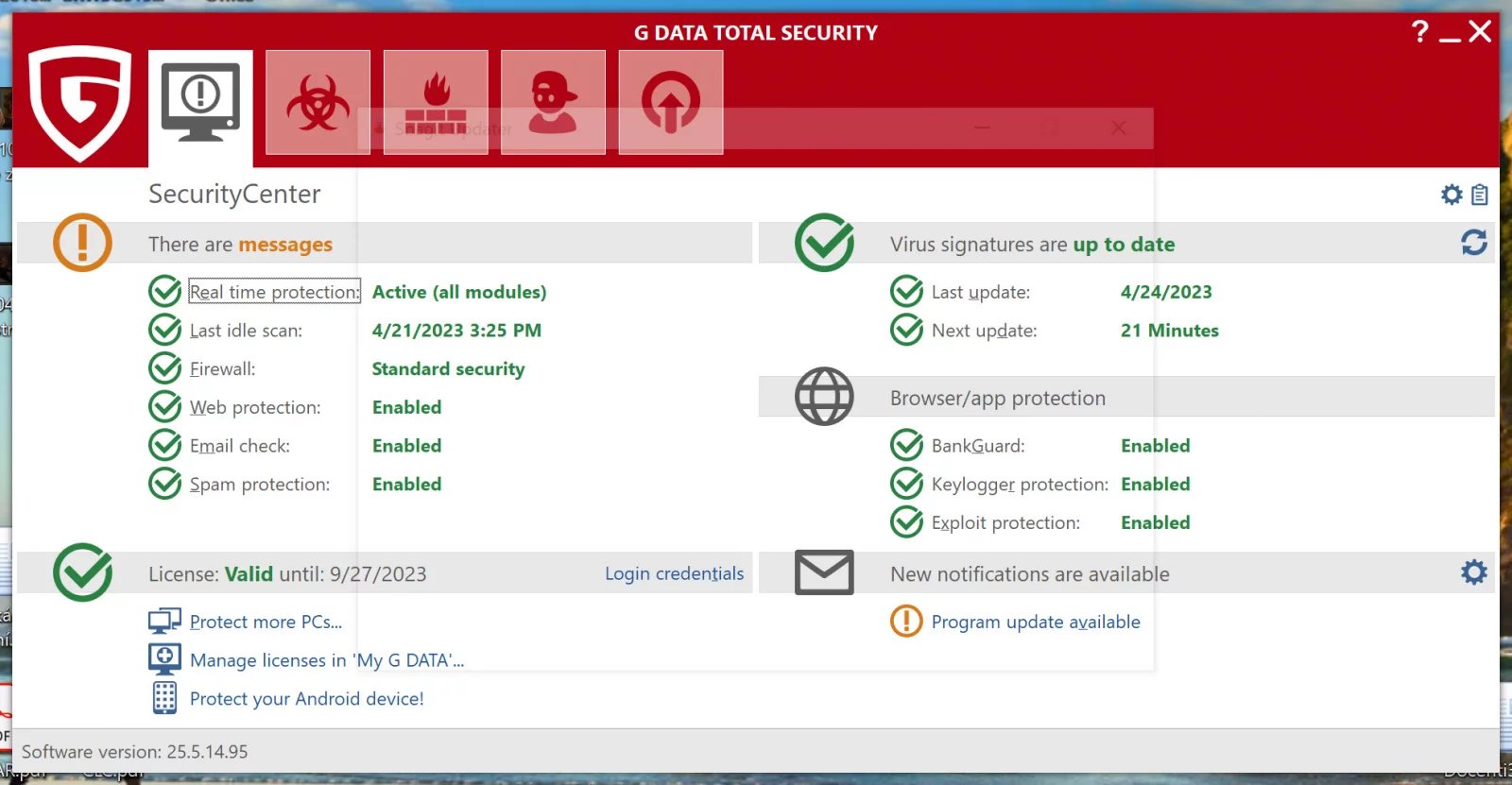The width and height of the screenshot is (1512, 785).
Task: Click the checkmark beside BankGuard
Action: coord(907,445)
